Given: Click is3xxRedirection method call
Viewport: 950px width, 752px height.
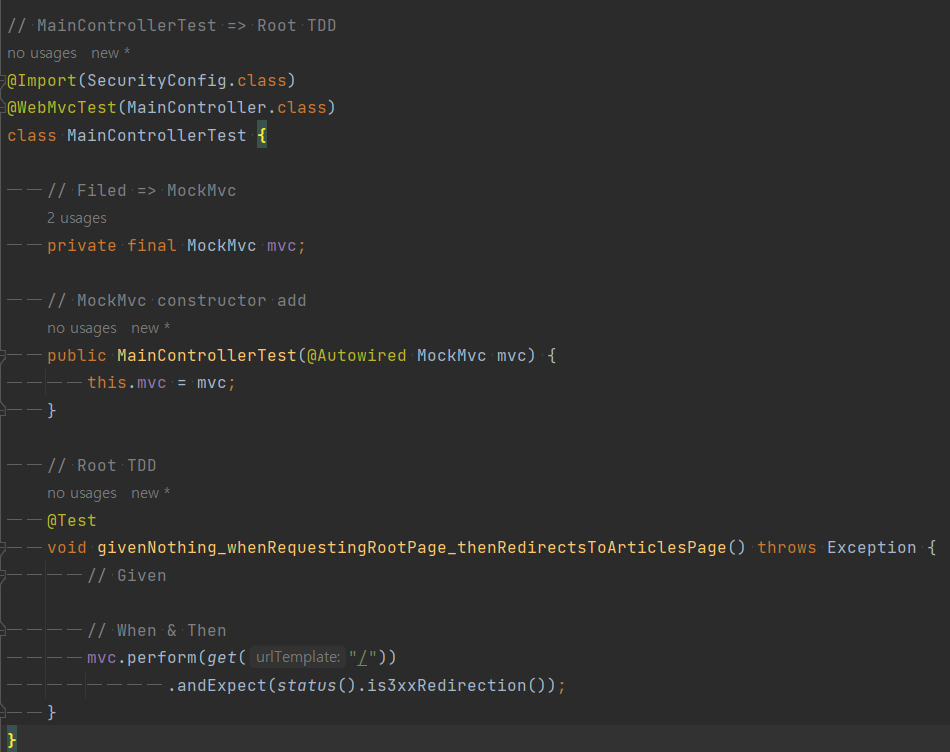Looking at the screenshot, I should 447,686.
